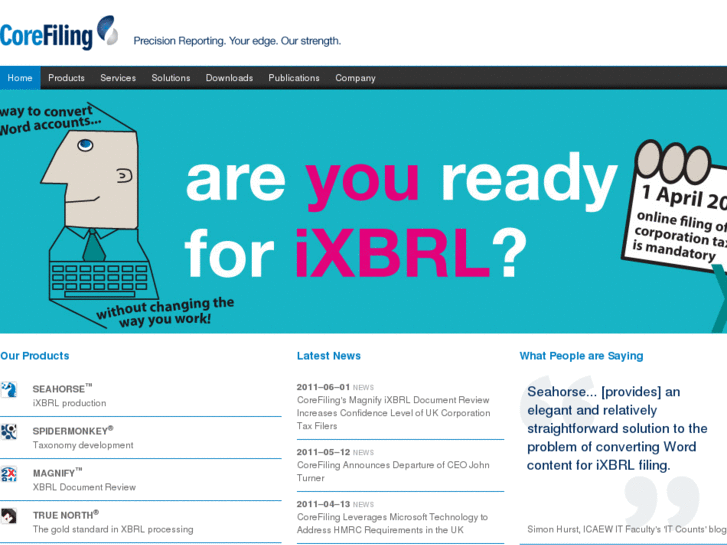Click the Latest News heading

pyautogui.click(x=329, y=356)
